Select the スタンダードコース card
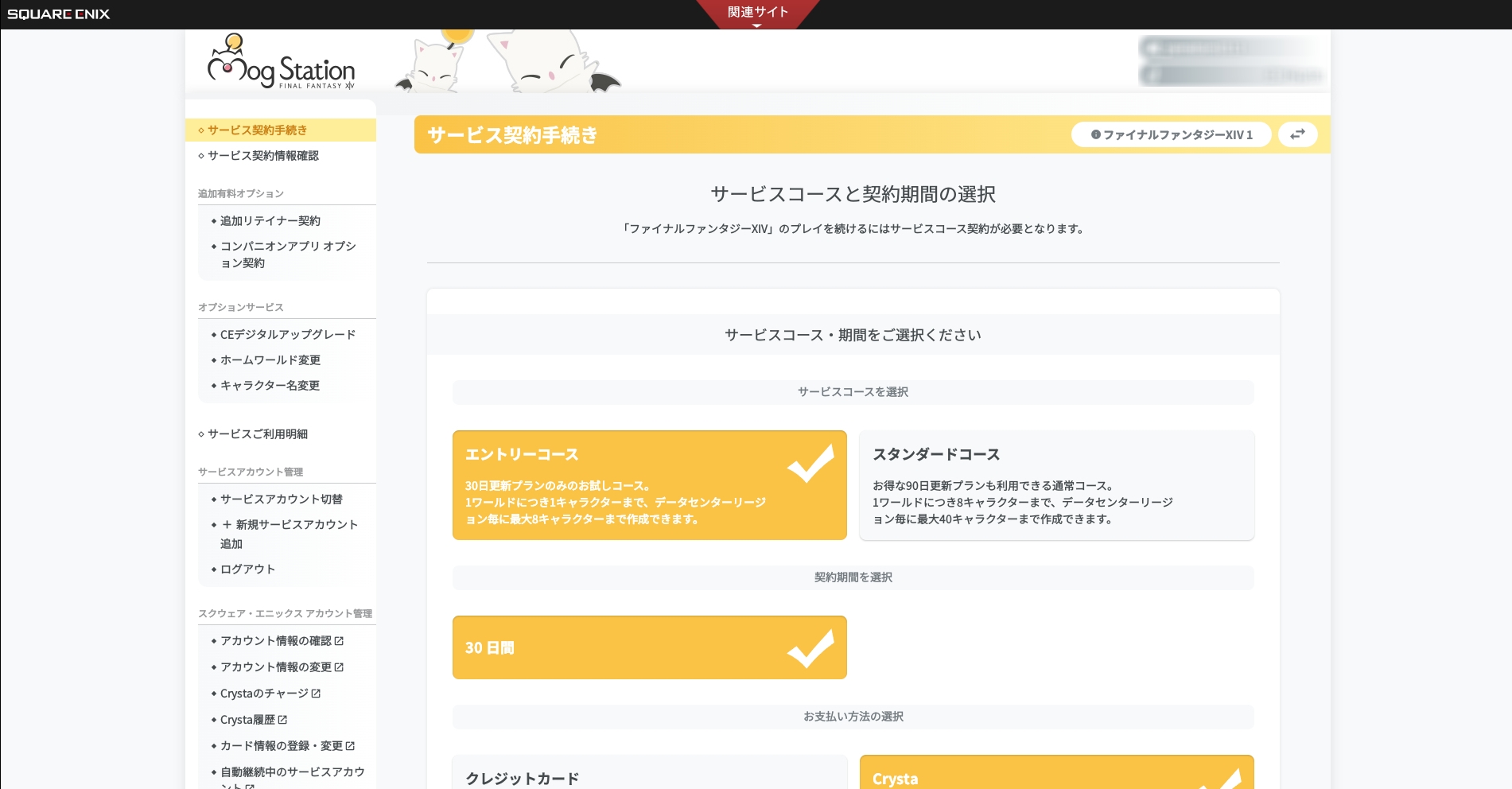This screenshot has height=789, width=1512. pyautogui.click(x=1056, y=485)
